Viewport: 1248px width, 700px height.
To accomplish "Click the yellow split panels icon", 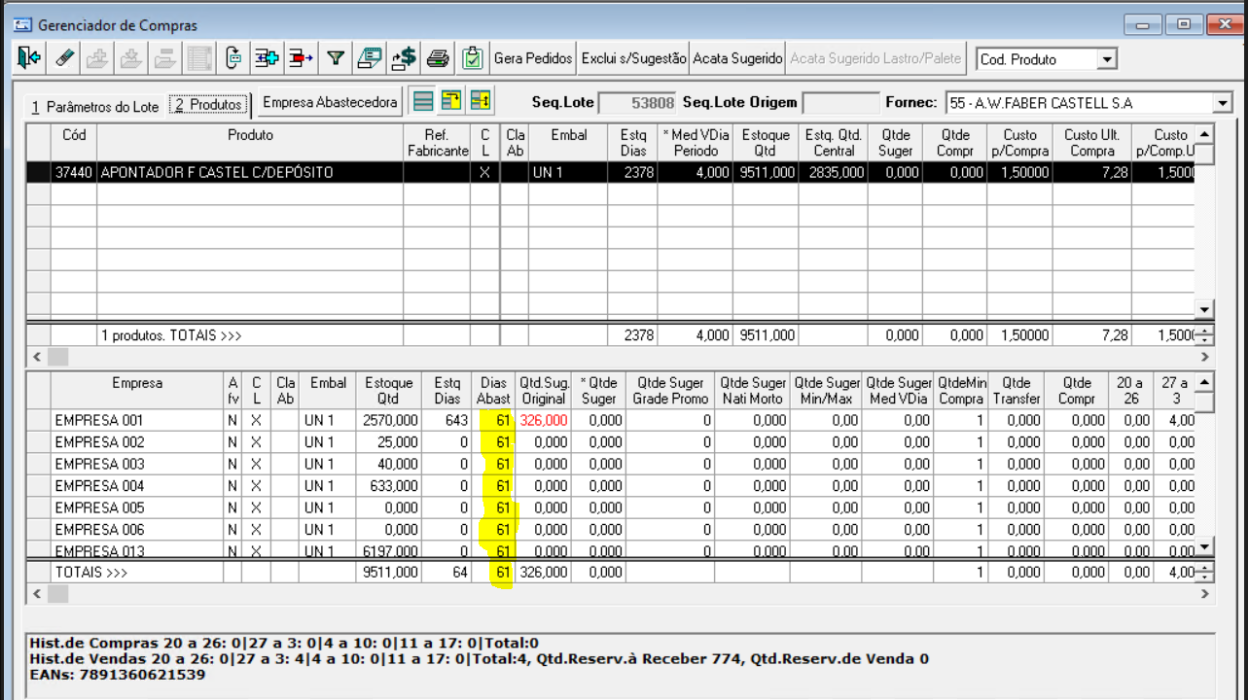I will [481, 101].
